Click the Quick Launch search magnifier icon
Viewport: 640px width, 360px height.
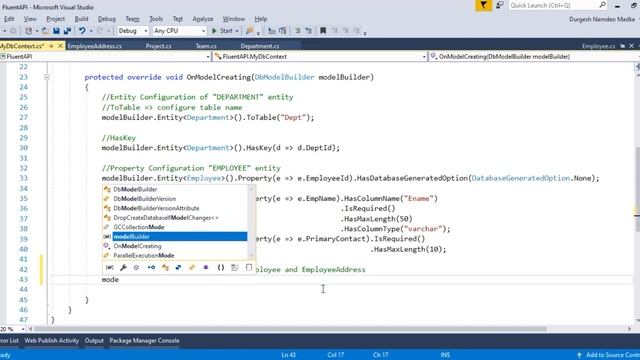click(602, 5)
